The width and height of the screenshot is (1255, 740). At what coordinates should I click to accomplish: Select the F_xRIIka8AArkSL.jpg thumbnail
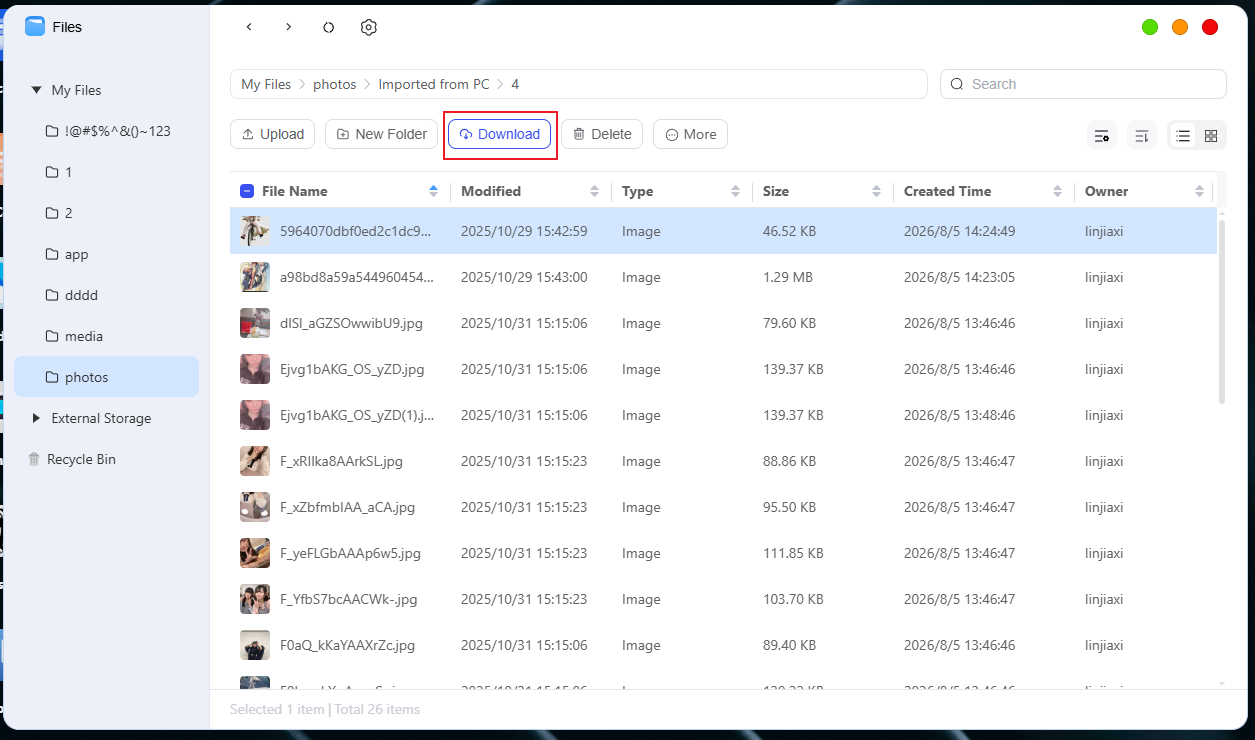255,461
